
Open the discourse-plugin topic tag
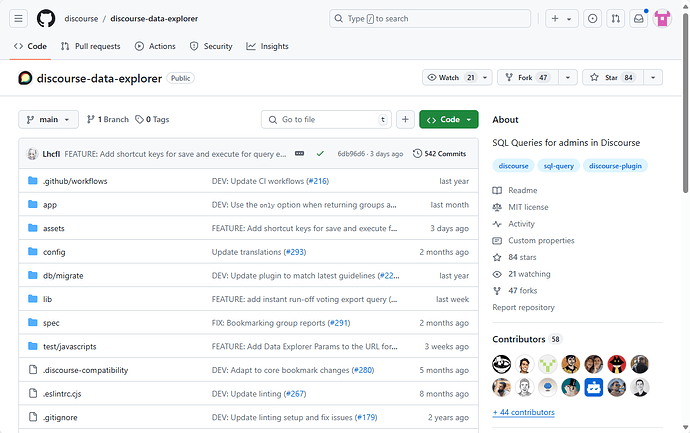[615, 166]
